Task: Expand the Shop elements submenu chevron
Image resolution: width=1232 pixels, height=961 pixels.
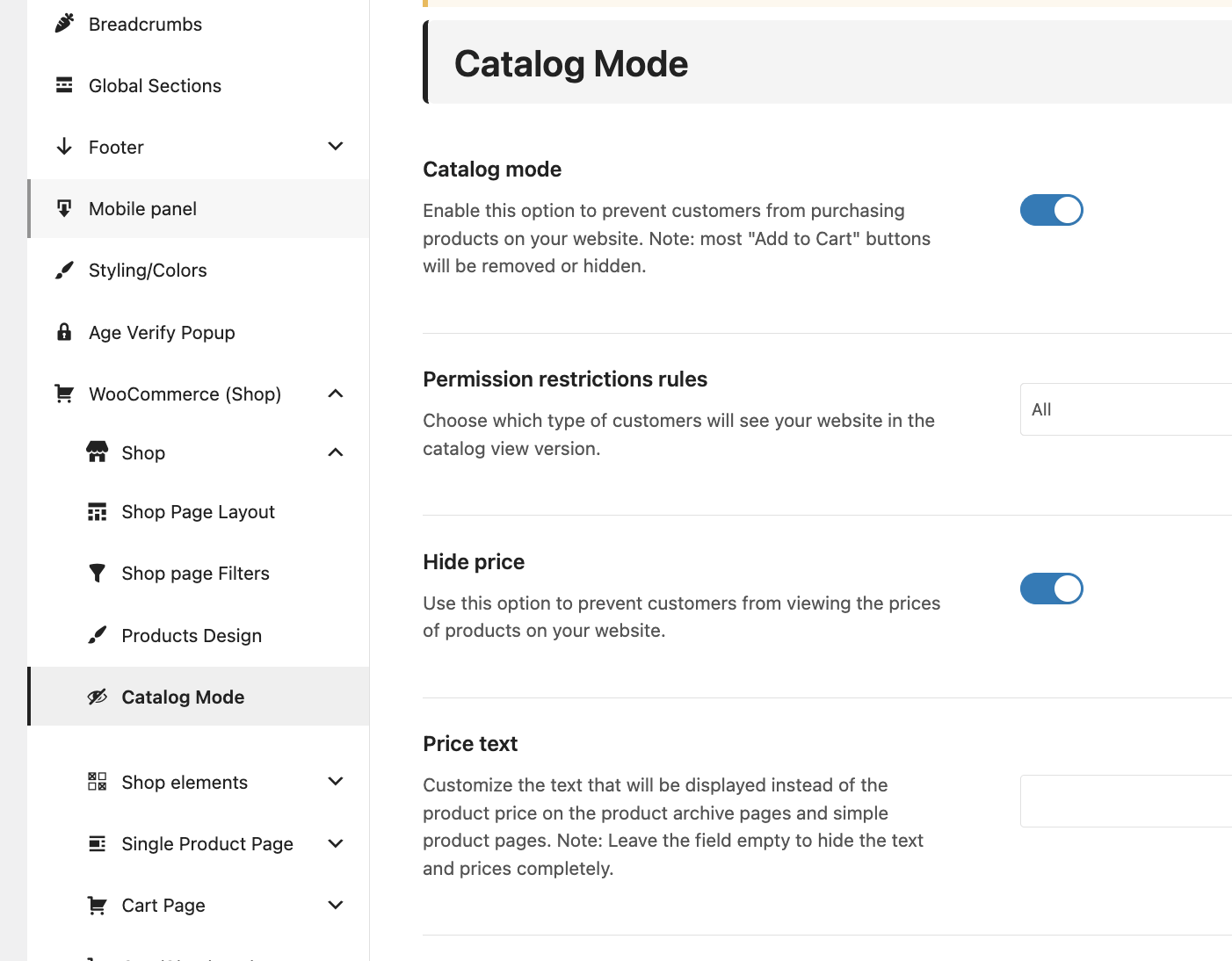Action: 335,782
